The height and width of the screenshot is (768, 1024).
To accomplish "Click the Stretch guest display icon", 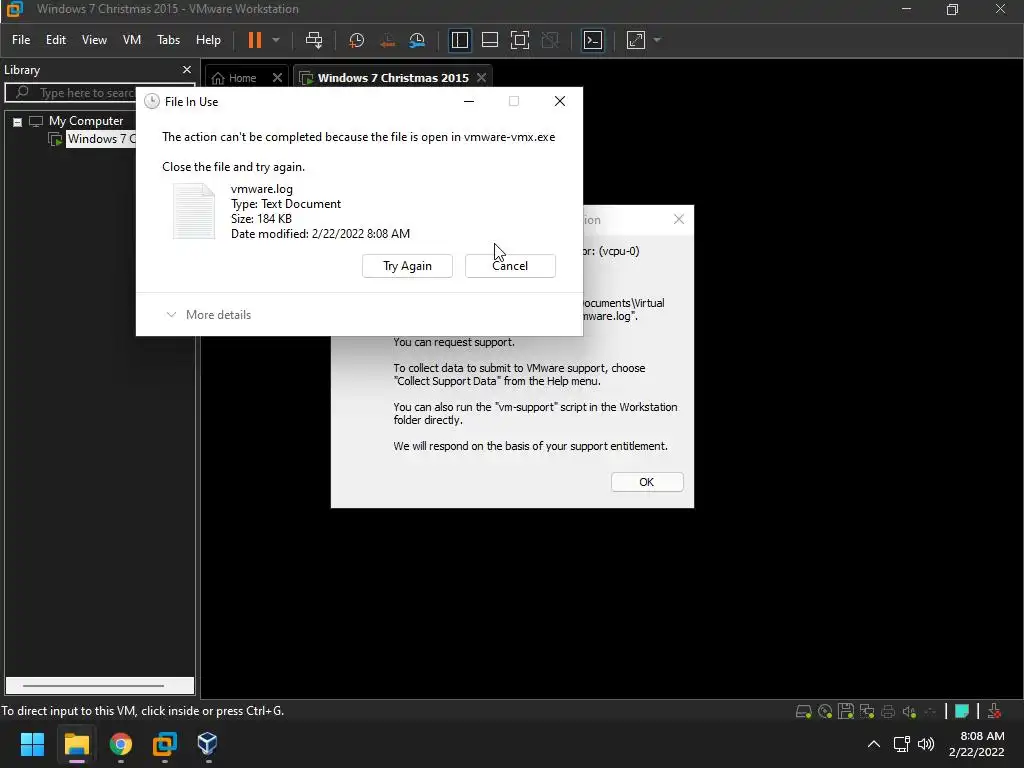I will coord(635,40).
